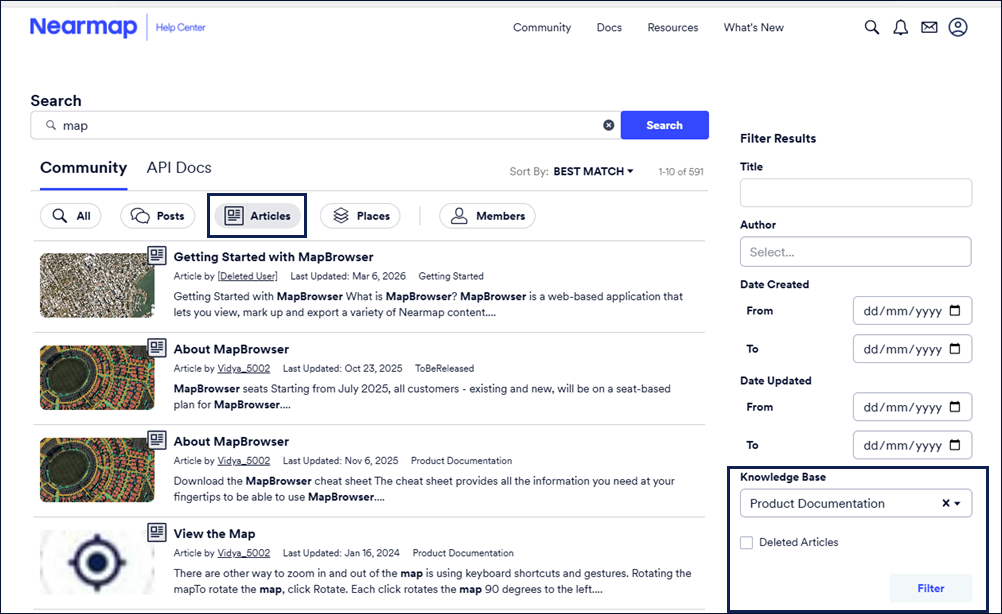This screenshot has width=1002, height=614.
Task: Open the Date Created From calendar picker
Action: (x=955, y=311)
